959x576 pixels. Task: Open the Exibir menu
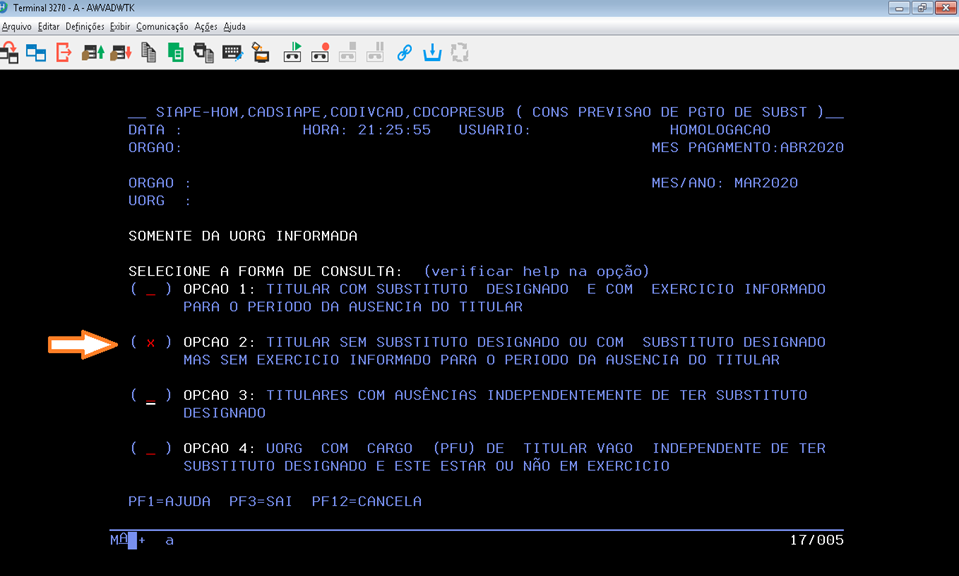coord(120,26)
